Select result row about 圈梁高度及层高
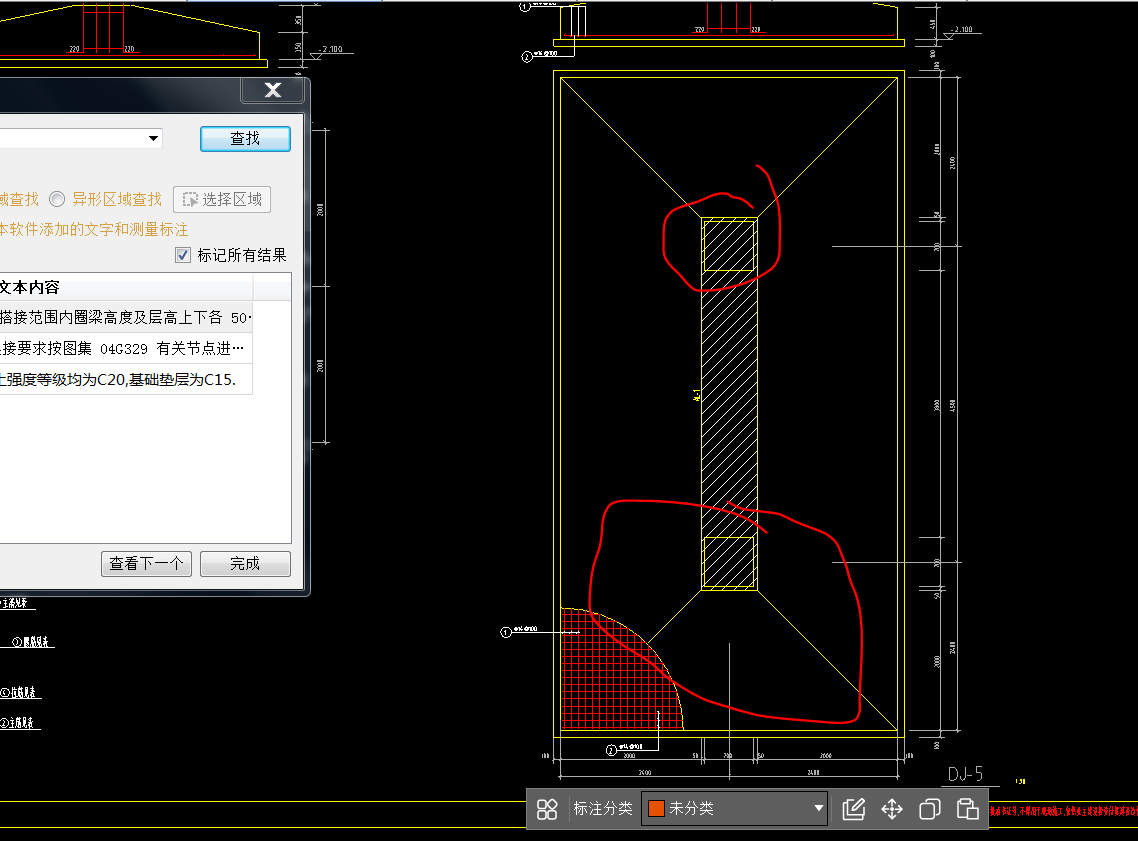 click(x=126, y=317)
